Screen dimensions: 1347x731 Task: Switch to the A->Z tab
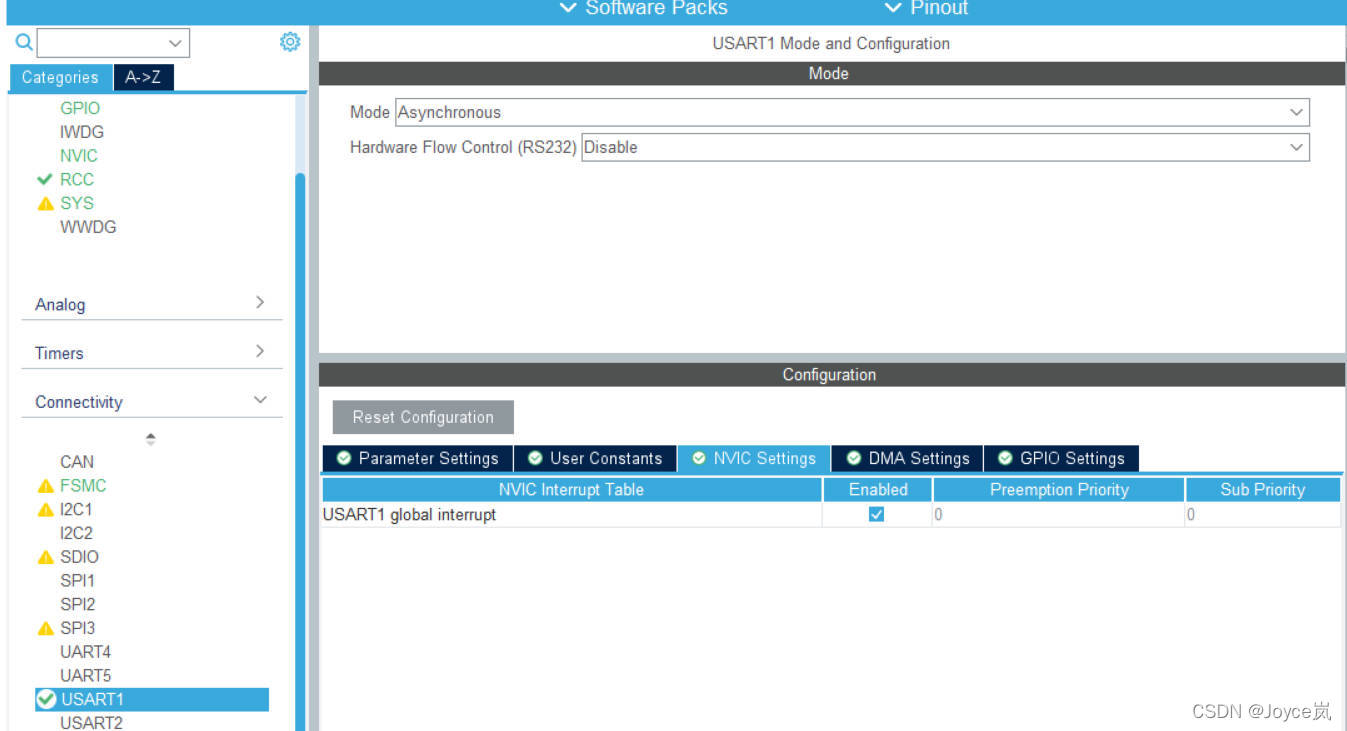point(143,77)
